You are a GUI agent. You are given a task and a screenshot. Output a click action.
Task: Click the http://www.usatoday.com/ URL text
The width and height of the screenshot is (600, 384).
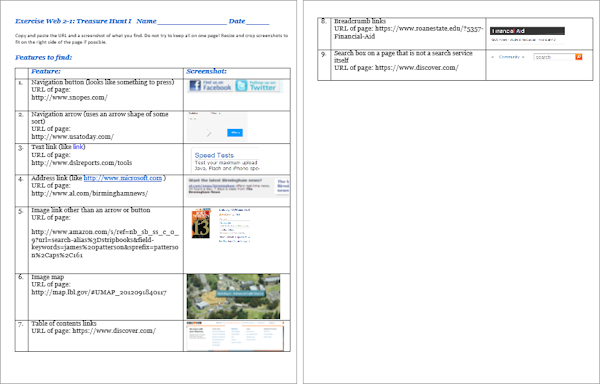click(x=72, y=137)
